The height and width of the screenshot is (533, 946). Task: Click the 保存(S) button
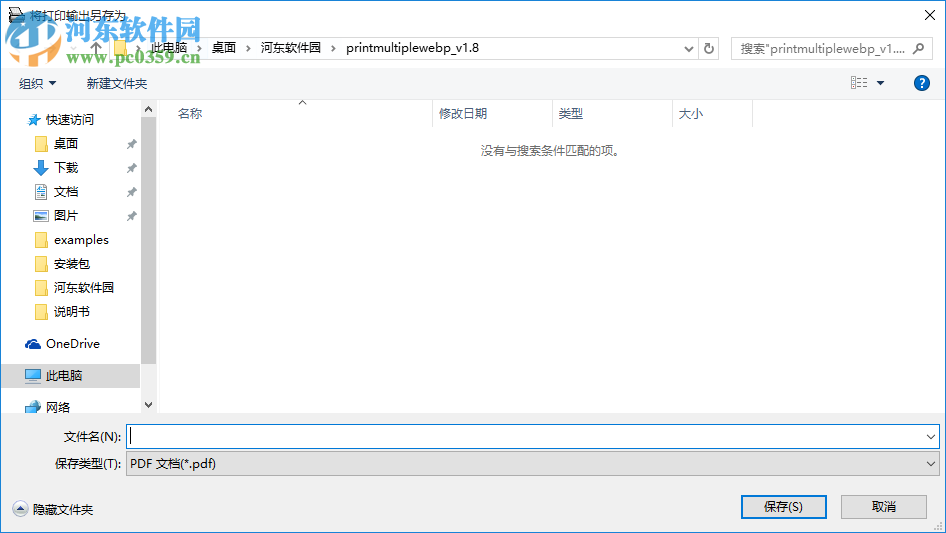784,506
